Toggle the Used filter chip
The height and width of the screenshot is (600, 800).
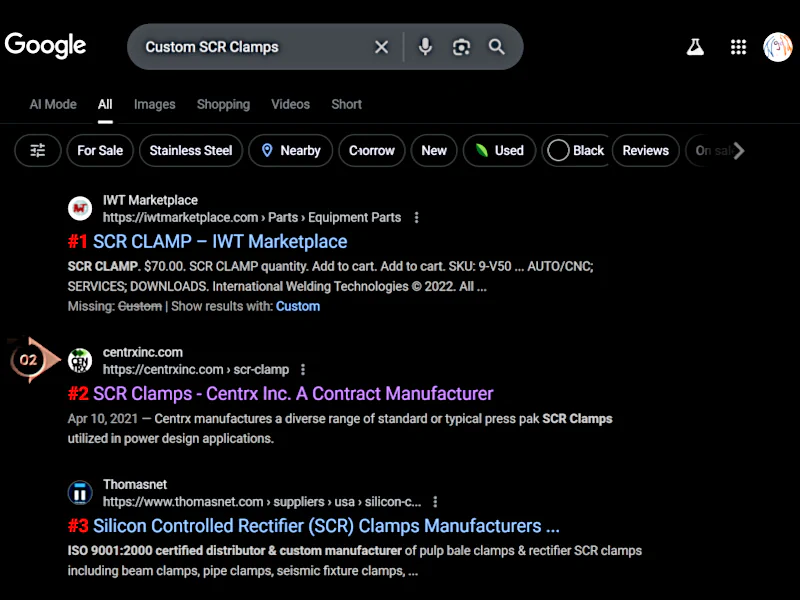tap(499, 151)
